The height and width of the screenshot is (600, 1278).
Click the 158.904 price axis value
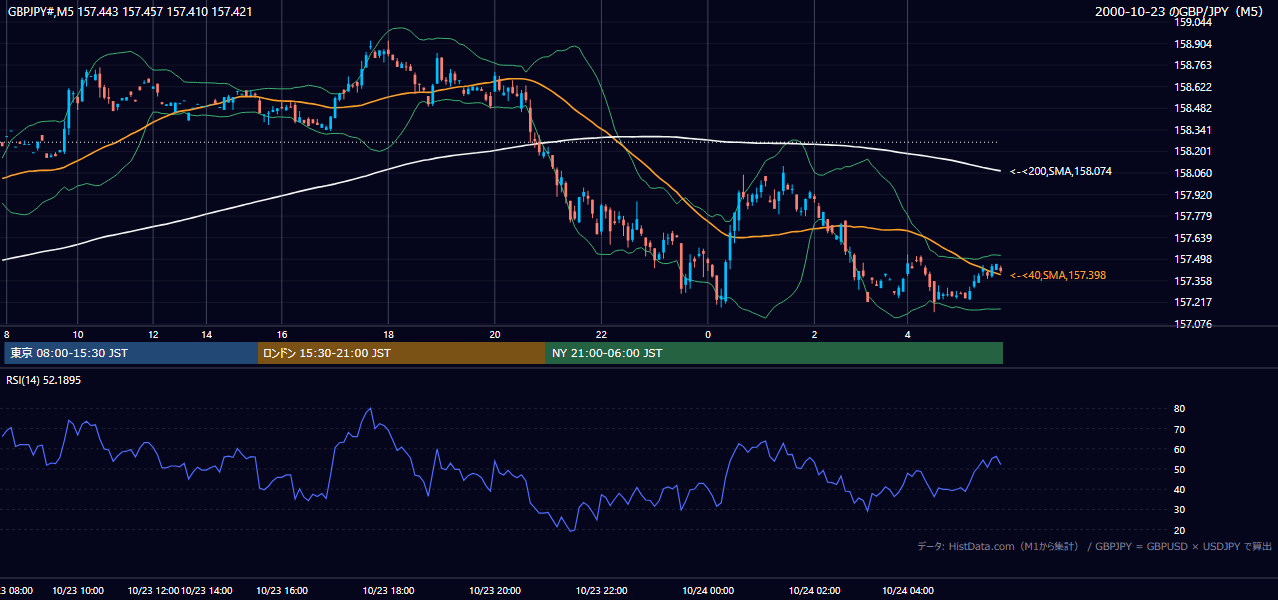(1192, 44)
